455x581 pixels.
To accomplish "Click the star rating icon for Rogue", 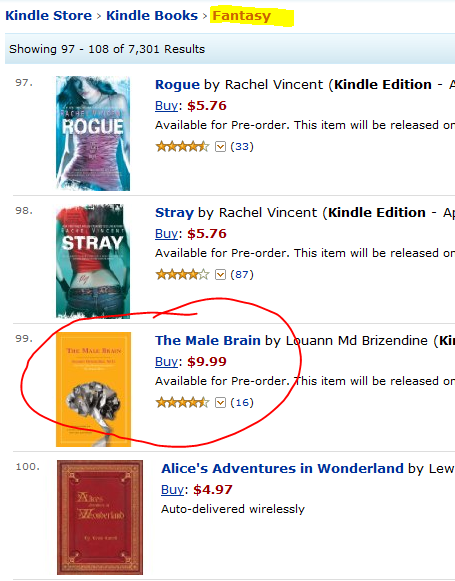I will pos(182,147).
